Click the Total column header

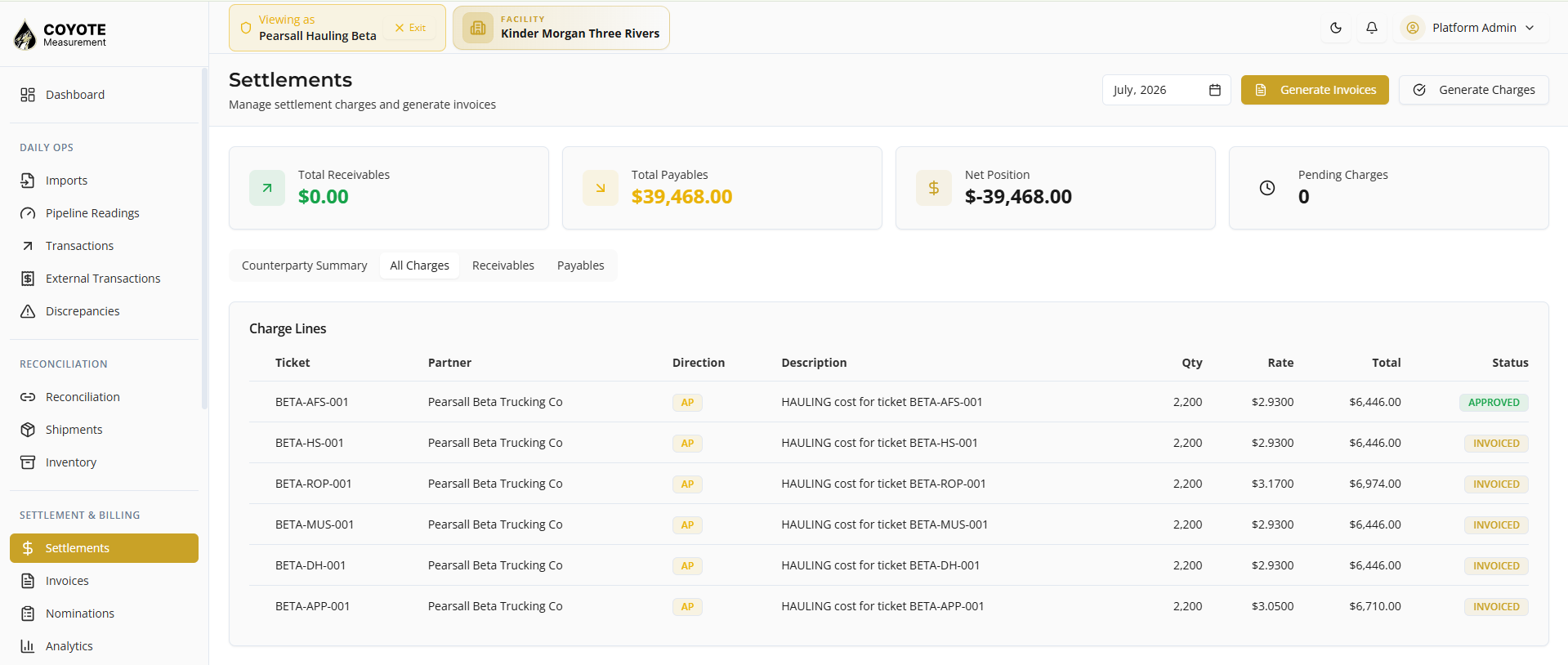click(1387, 363)
